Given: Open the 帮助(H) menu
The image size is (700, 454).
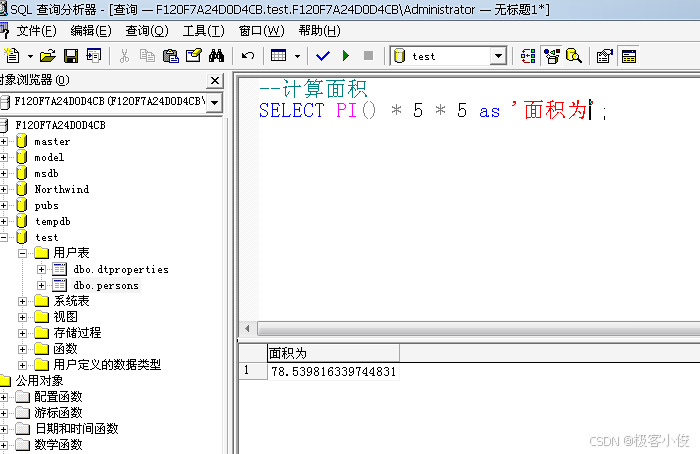Looking at the screenshot, I should tap(320, 31).
